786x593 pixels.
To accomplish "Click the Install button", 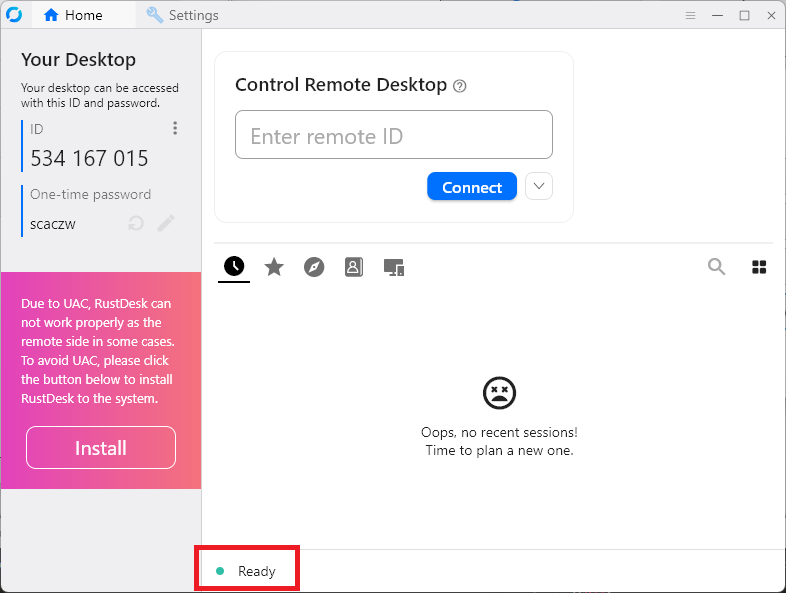I will pyautogui.click(x=101, y=448).
